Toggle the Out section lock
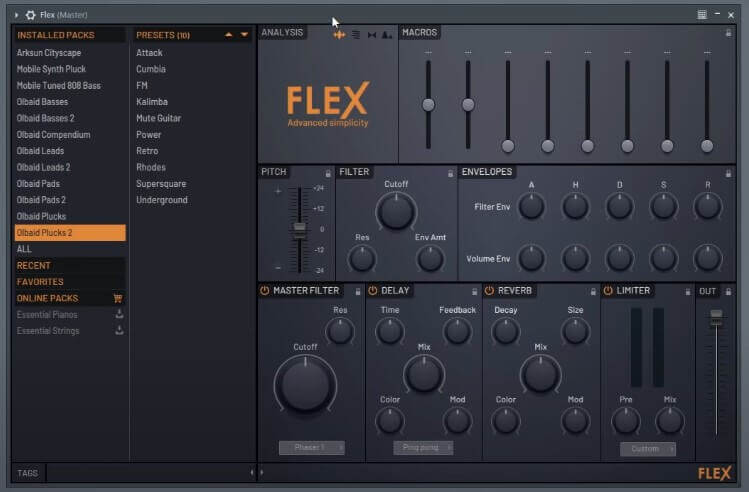749x492 pixels. tap(728, 291)
